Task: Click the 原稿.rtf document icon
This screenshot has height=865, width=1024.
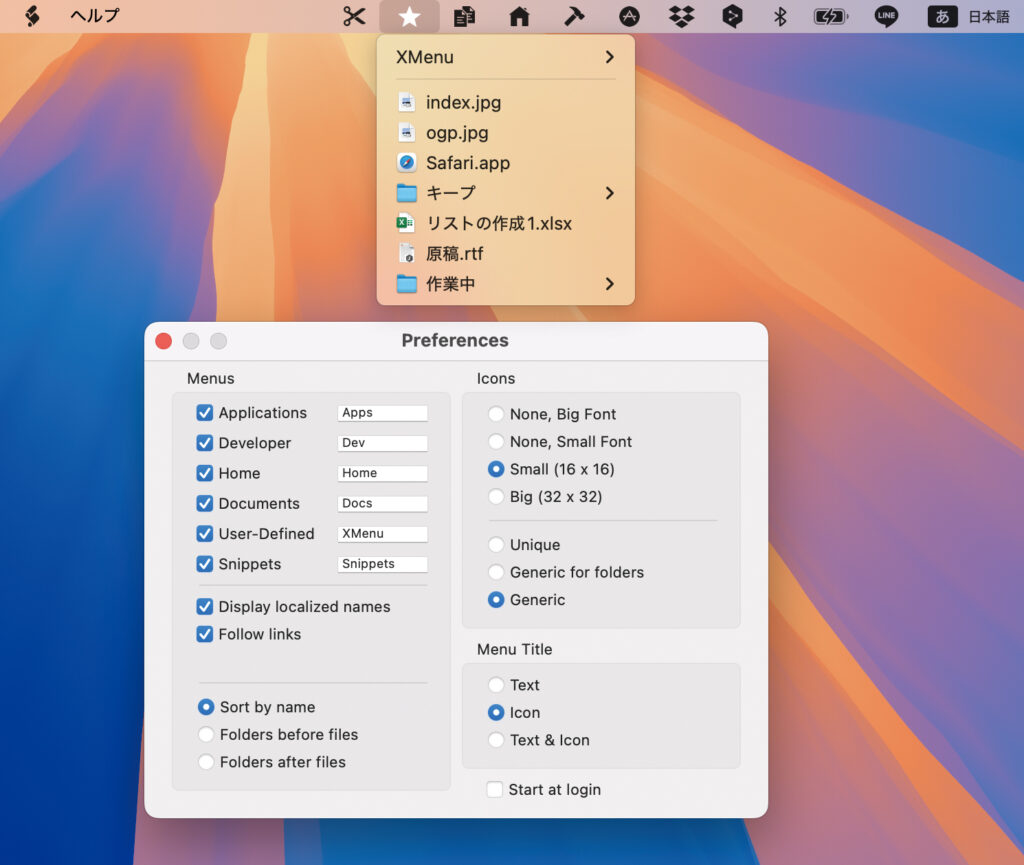Action: 406,253
